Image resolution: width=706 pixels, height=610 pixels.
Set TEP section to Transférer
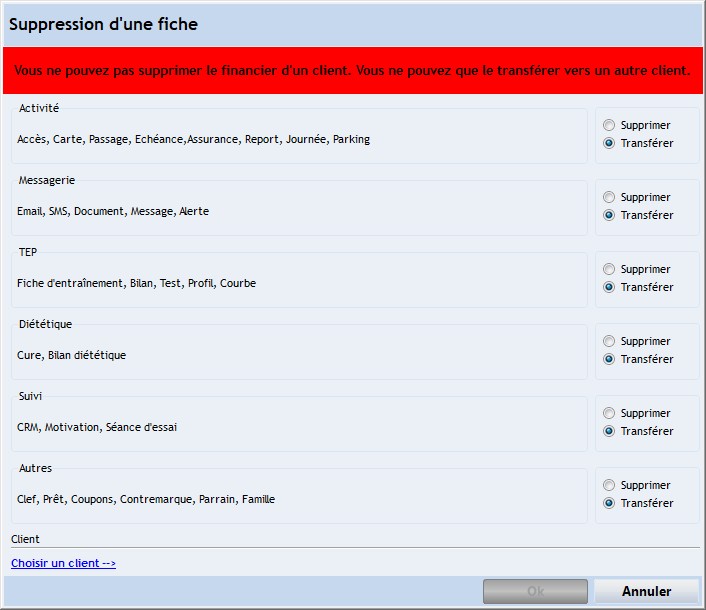tap(609, 288)
